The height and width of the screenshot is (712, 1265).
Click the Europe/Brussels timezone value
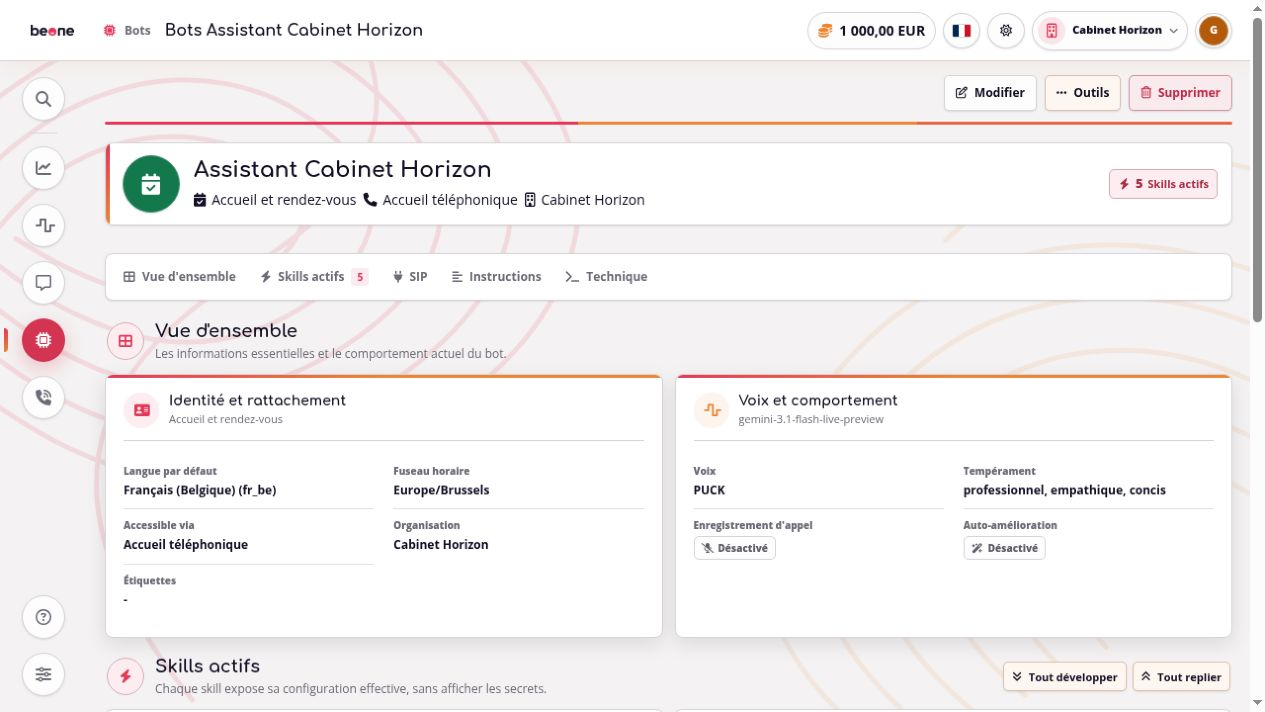click(441, 490)
